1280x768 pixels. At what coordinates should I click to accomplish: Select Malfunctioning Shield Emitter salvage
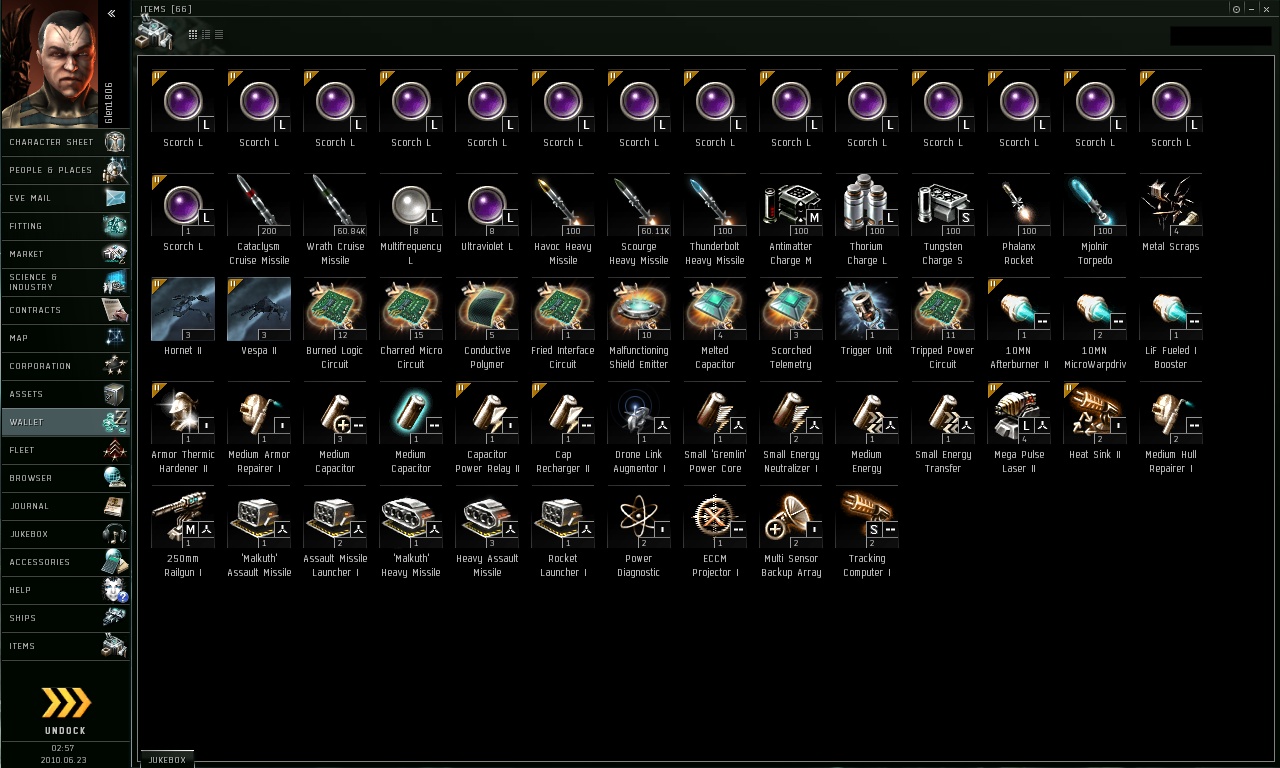(x=639, y=324)
